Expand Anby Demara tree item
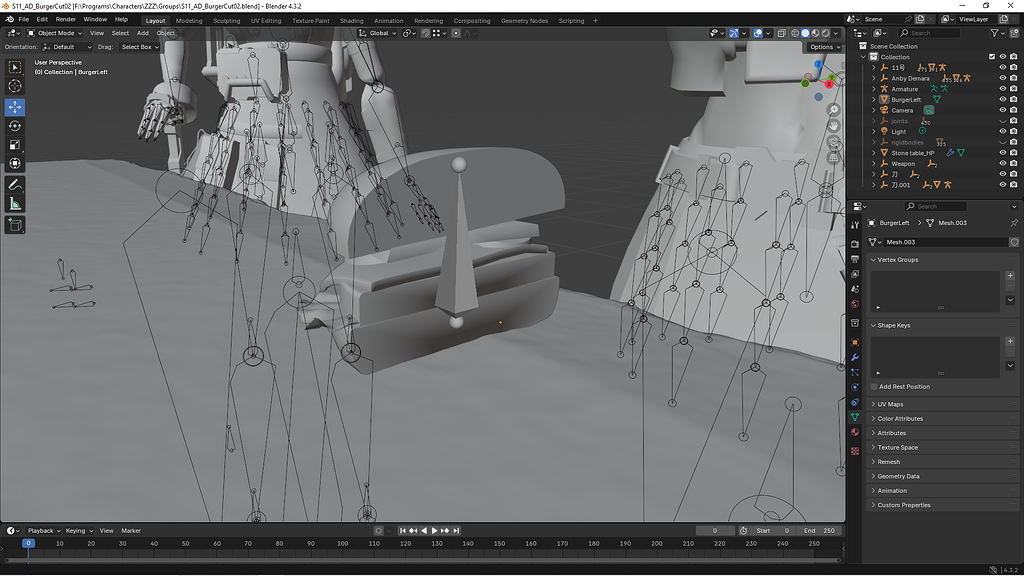 point(874,78)
